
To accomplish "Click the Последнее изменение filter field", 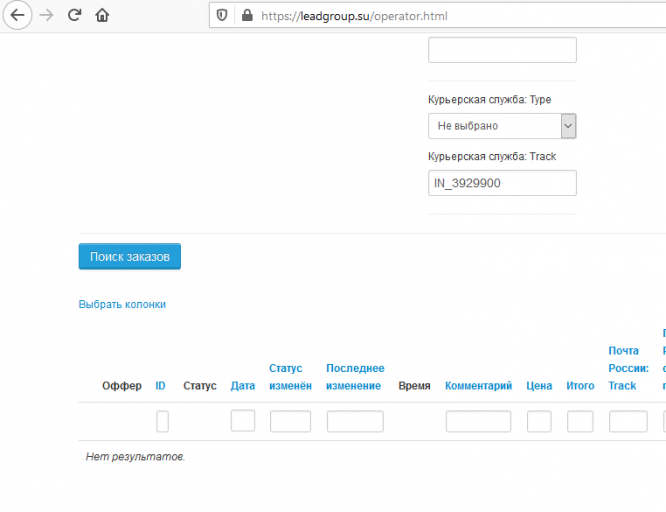I will pyautogui.click(x=355, y=421).
